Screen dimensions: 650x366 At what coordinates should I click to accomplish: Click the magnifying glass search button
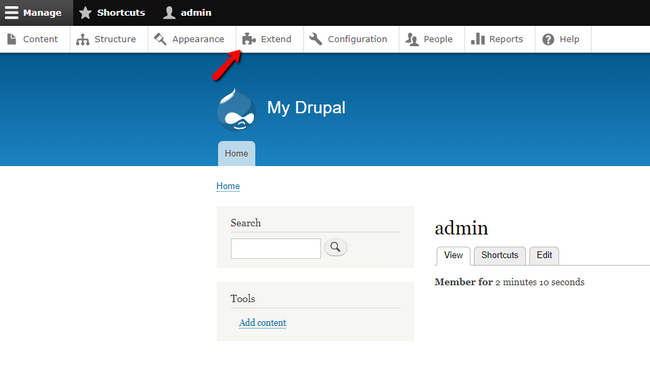click(x=335, y=247)
